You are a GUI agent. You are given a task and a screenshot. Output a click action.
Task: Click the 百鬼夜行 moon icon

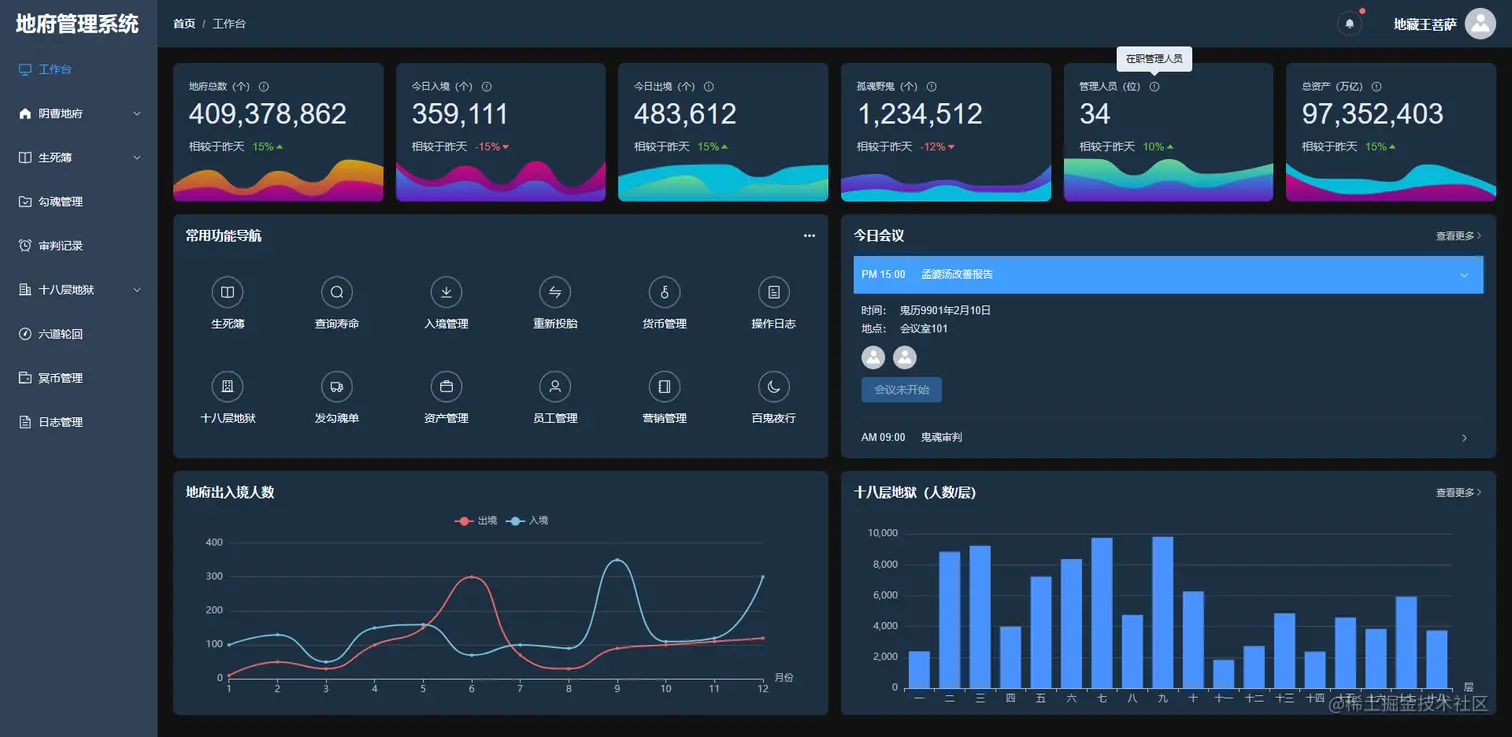(773, 386)
